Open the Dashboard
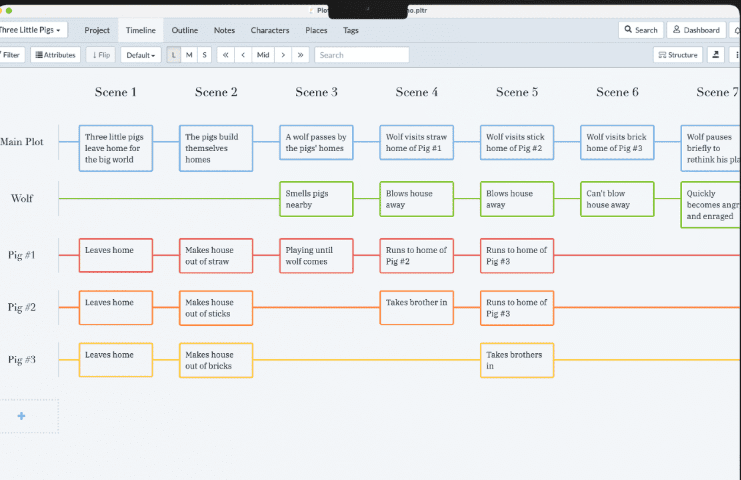Screen dimensions: 741x480 [x=696, y=30]
